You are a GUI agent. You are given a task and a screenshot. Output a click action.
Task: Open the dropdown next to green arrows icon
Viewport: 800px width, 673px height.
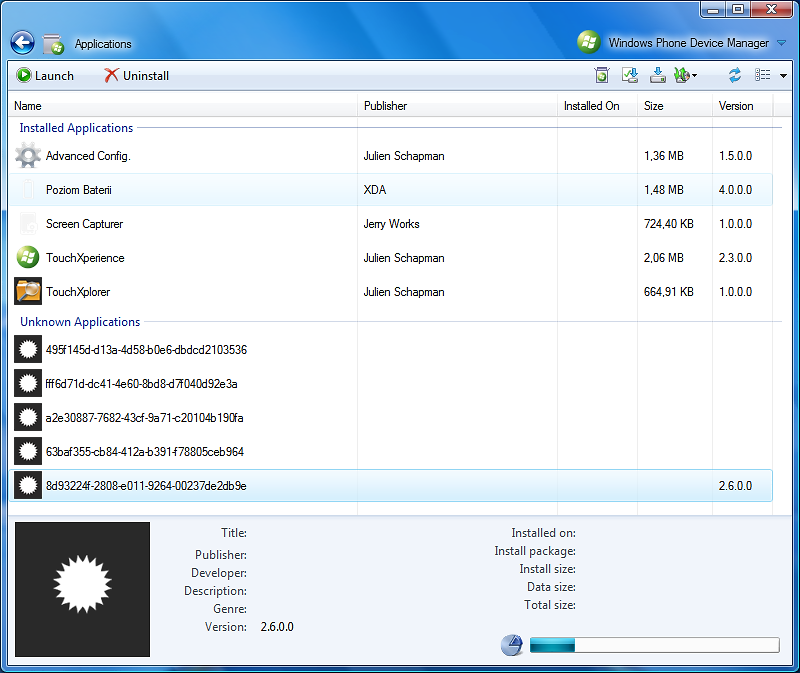tap(694, 76)
